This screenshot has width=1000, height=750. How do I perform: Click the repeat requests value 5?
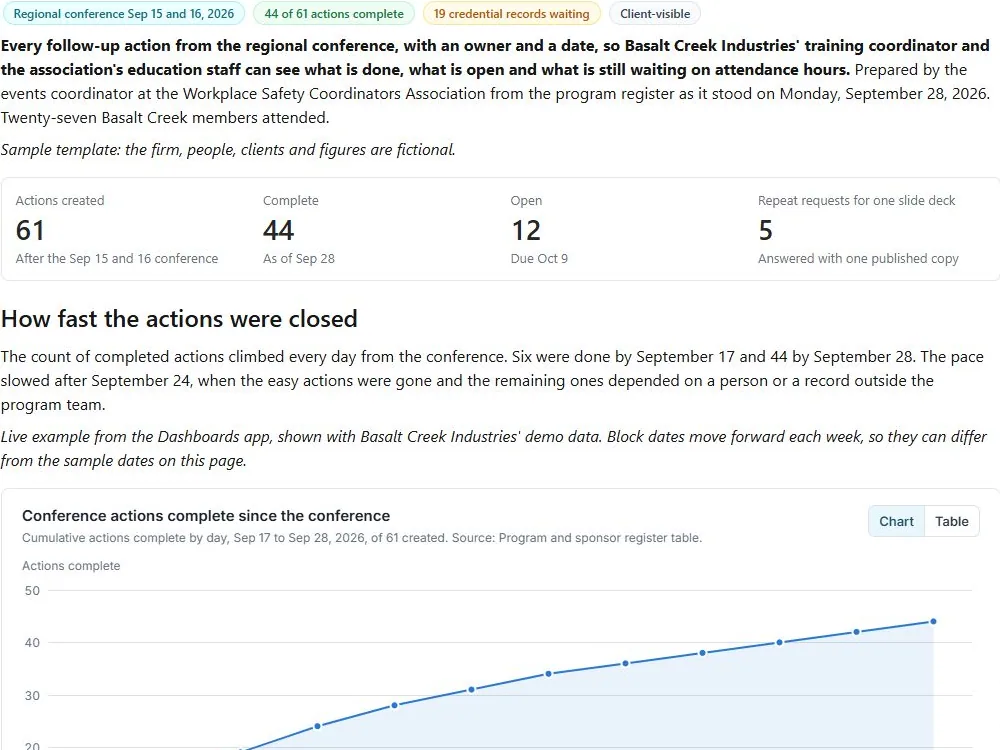coord(765,230)
